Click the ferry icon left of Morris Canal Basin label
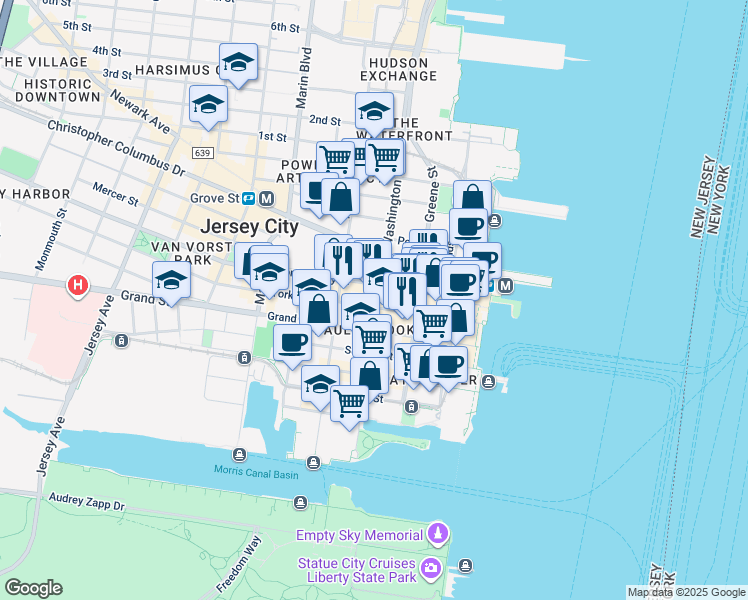The width and height of the screenshot is (748, 600). [239, 455]
